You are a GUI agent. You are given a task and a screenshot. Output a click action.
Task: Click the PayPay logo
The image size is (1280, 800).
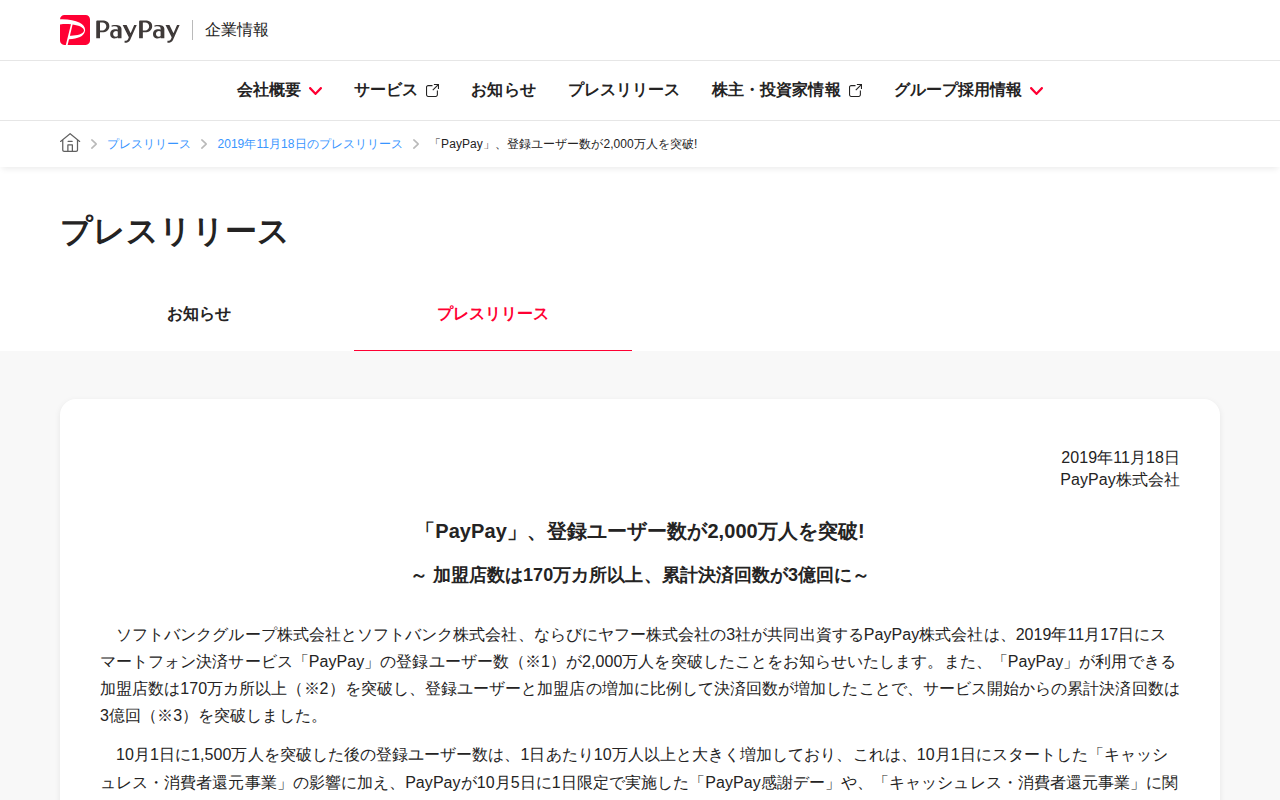click(120, 30)
